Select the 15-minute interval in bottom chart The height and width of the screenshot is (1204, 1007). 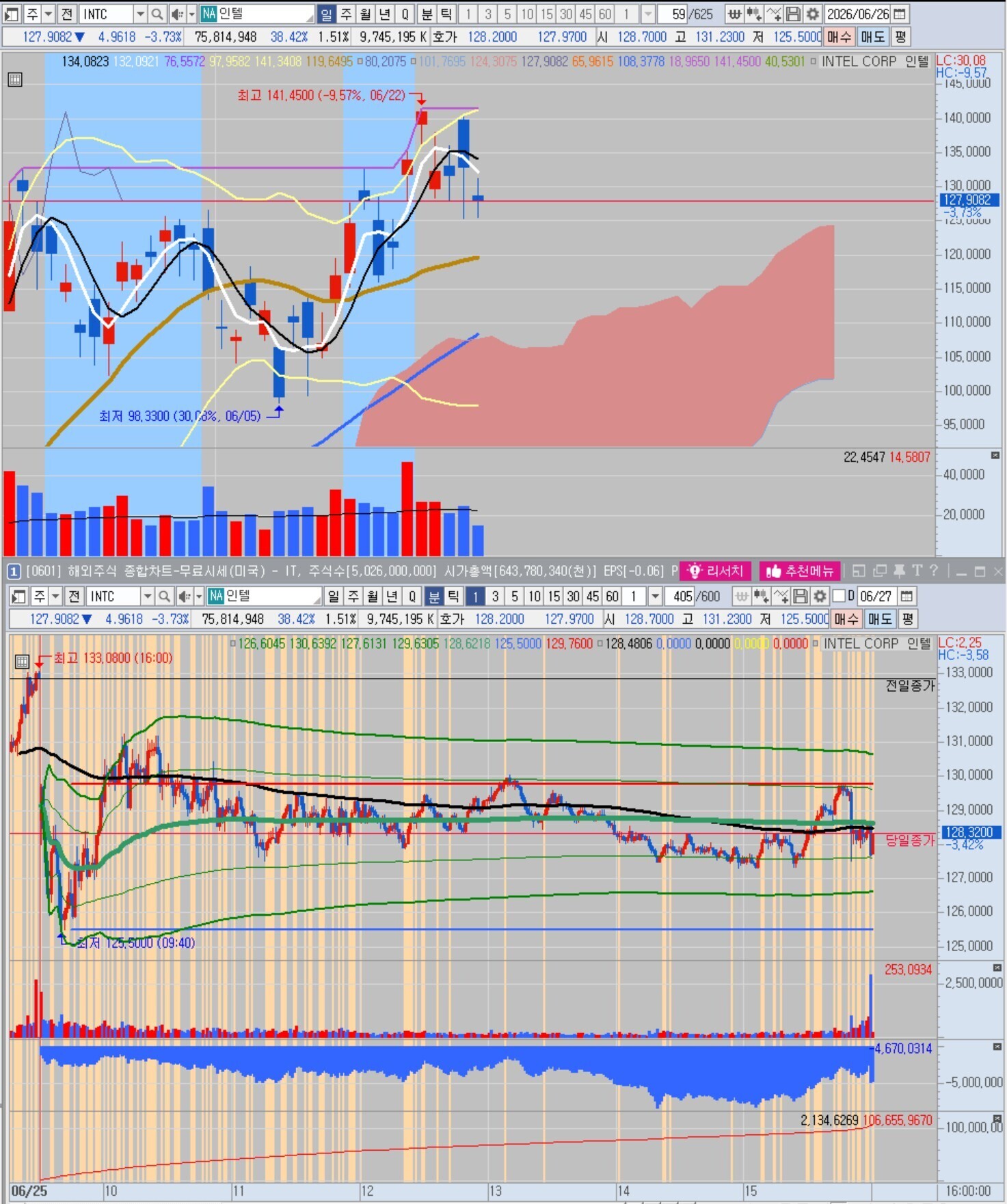554,597
